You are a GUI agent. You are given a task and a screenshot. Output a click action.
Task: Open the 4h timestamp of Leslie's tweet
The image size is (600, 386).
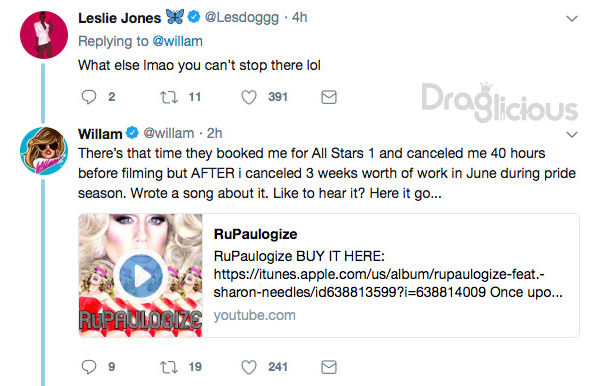coord(299,17)
